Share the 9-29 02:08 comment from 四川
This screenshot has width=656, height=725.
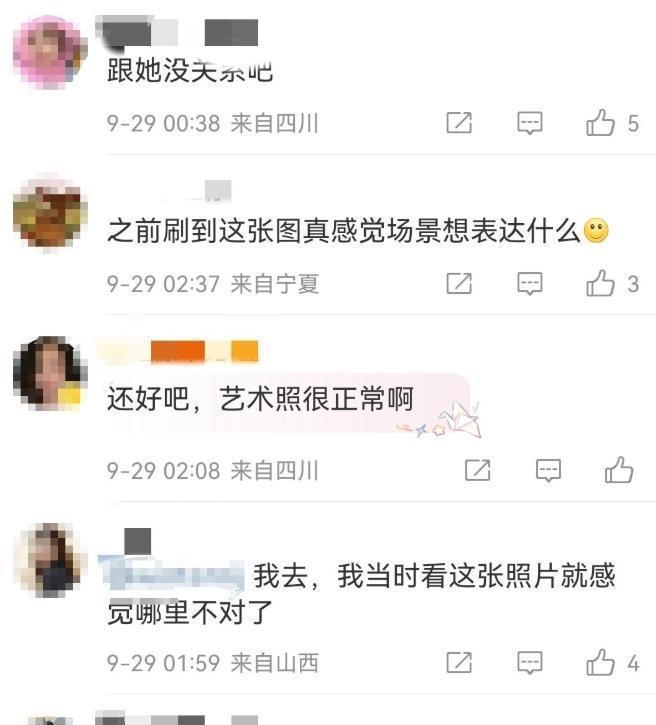click(478, 470)
